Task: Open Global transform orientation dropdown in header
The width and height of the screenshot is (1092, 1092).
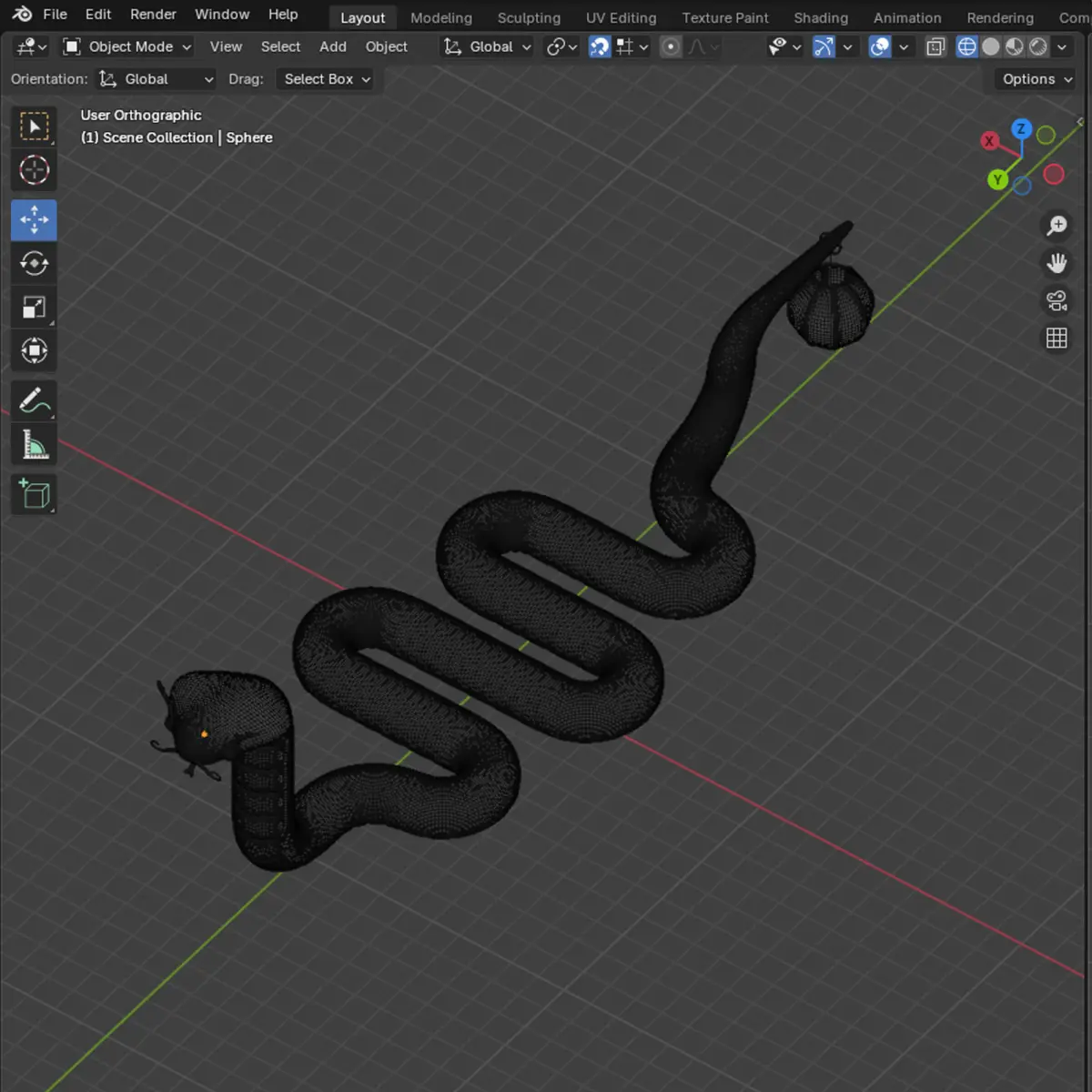Action: point(487,46)
